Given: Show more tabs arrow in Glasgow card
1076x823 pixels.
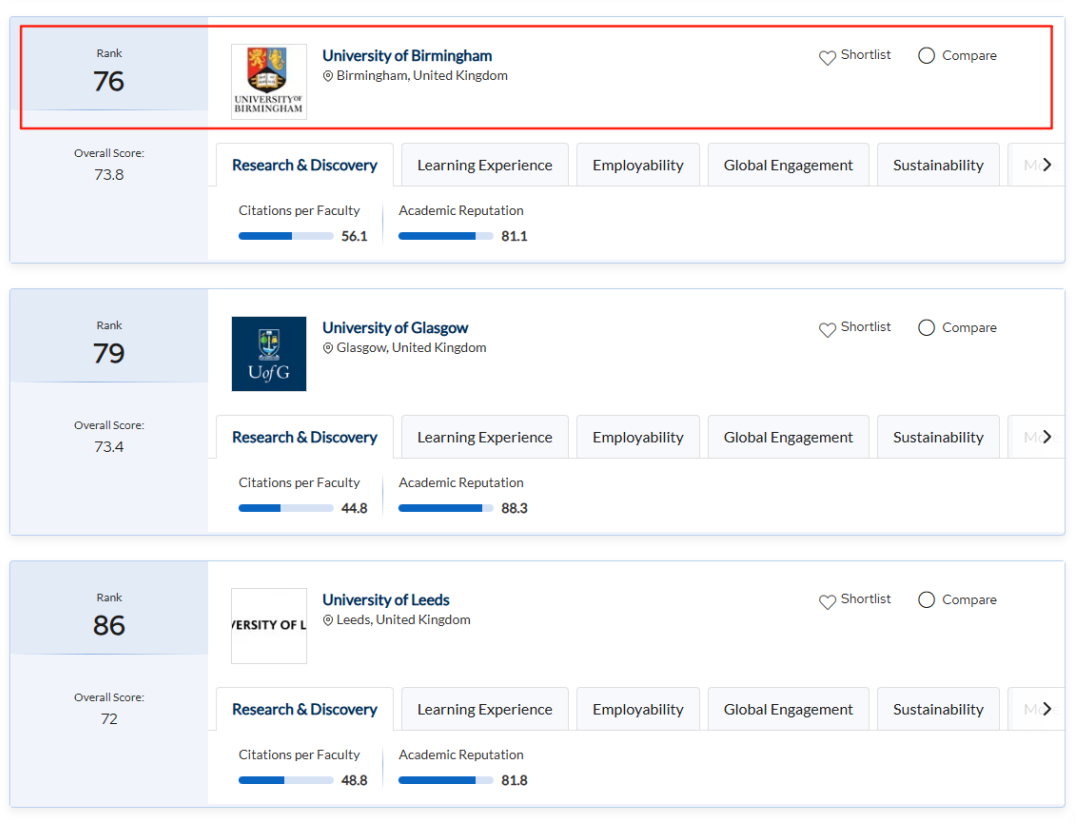Looking at the screenshot, I should tap(1046, 437).
